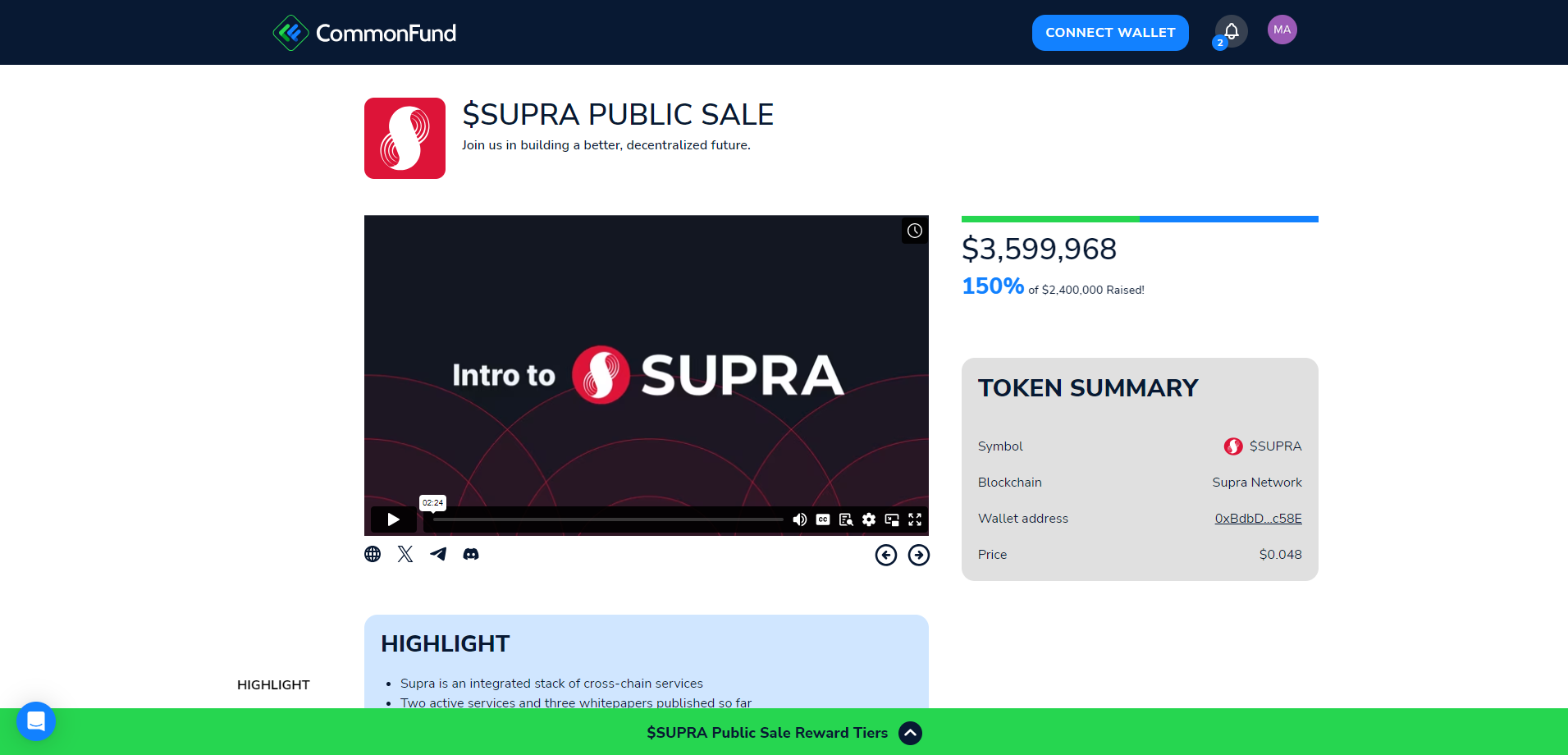The width and height of the screenshot is (1568, 755).
Task: Click the 'Supra Network' blockchain value
Action: click(x=1257, y=483)
